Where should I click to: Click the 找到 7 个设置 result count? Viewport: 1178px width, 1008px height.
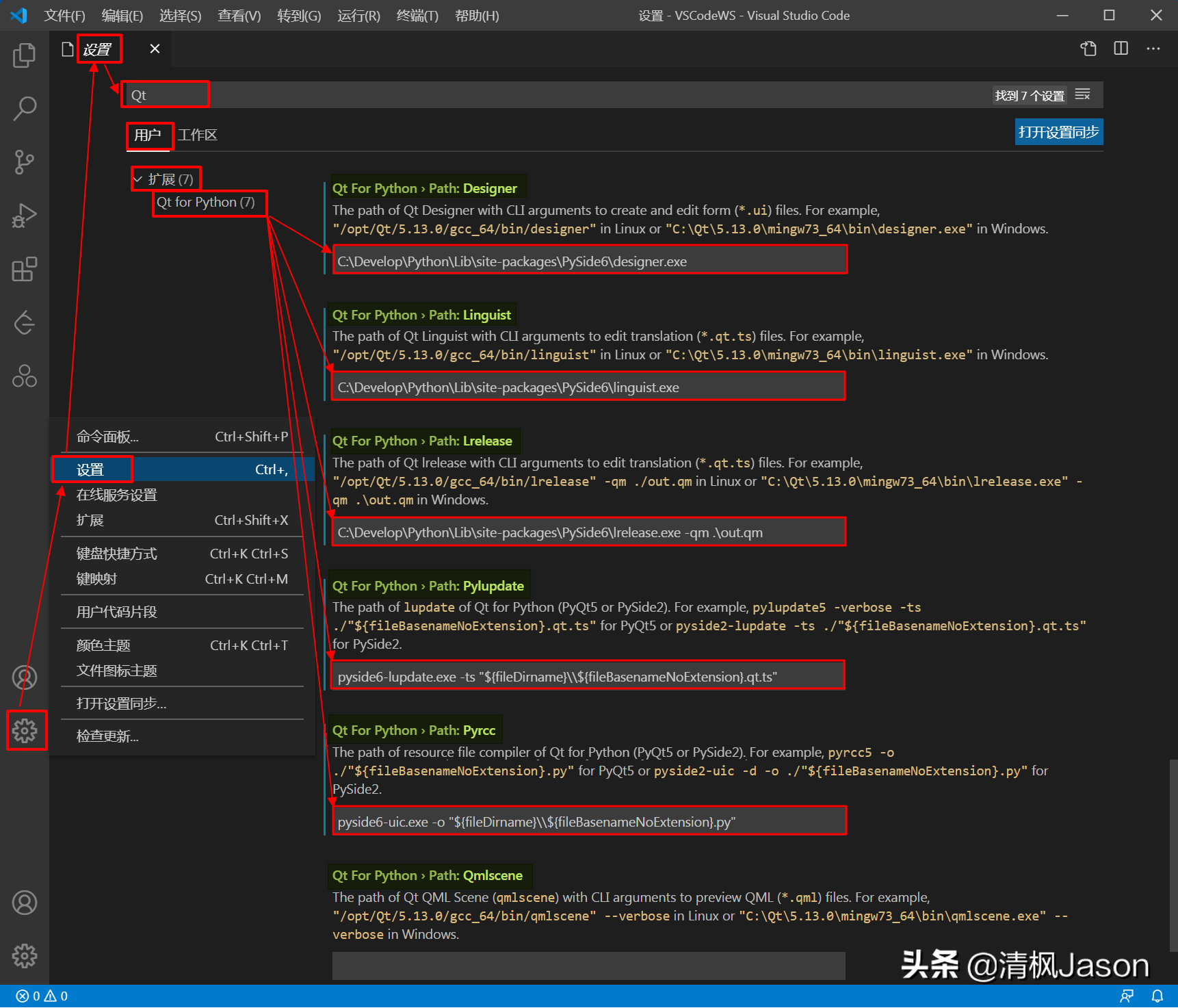click(x=1030, y=95)
